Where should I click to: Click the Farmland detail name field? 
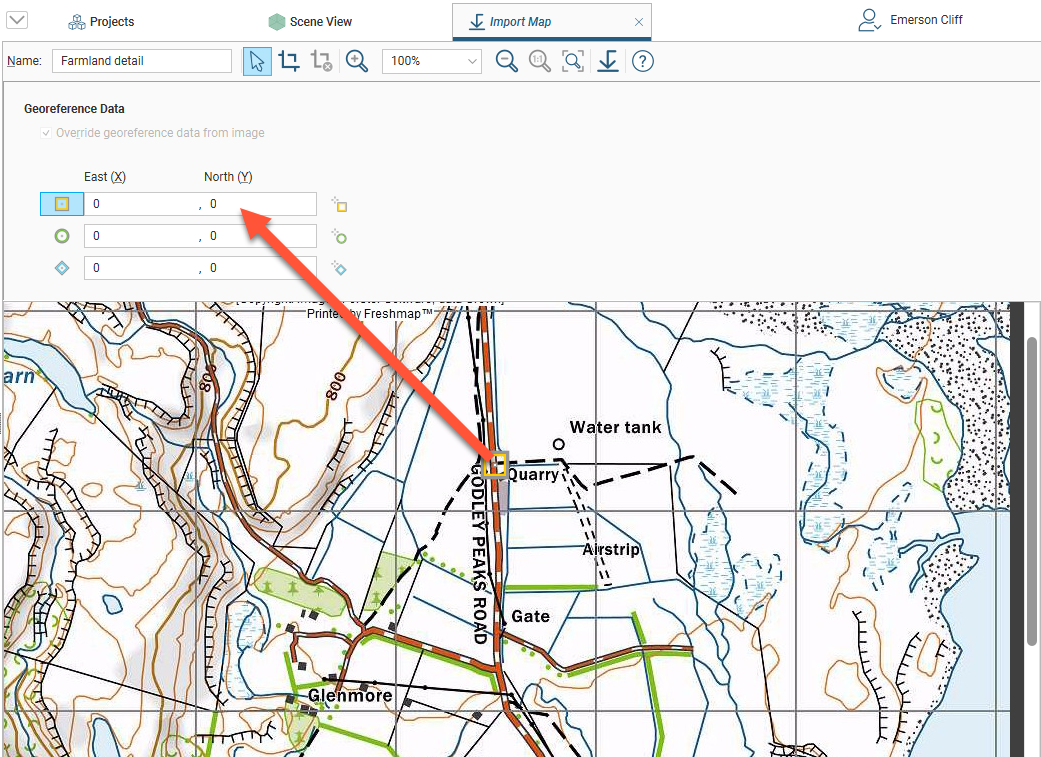pos(141,61)
